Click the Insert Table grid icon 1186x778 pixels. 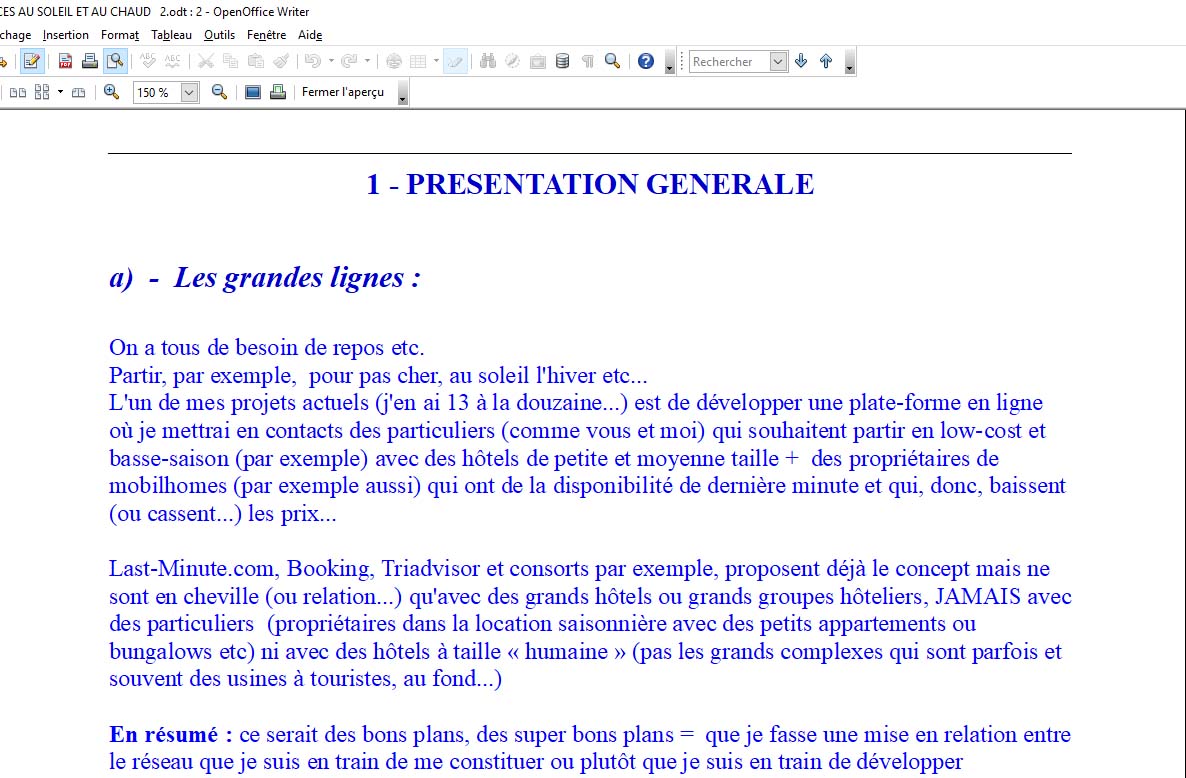click(x=418, y=61)
